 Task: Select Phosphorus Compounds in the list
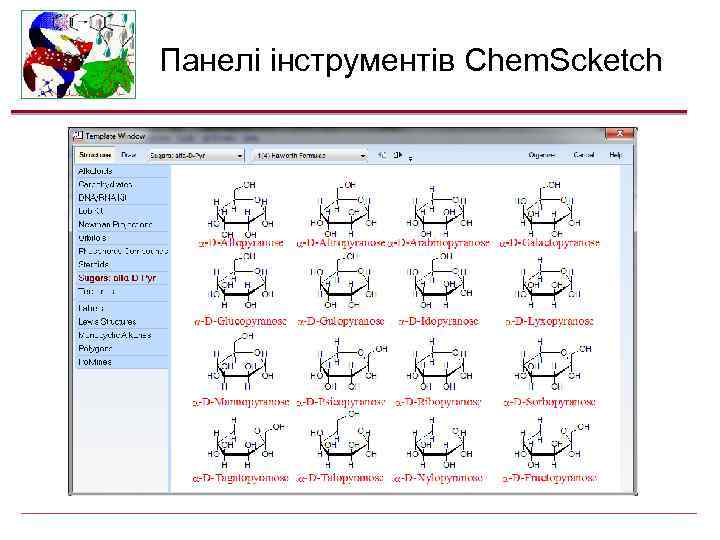tap(122, 251)
